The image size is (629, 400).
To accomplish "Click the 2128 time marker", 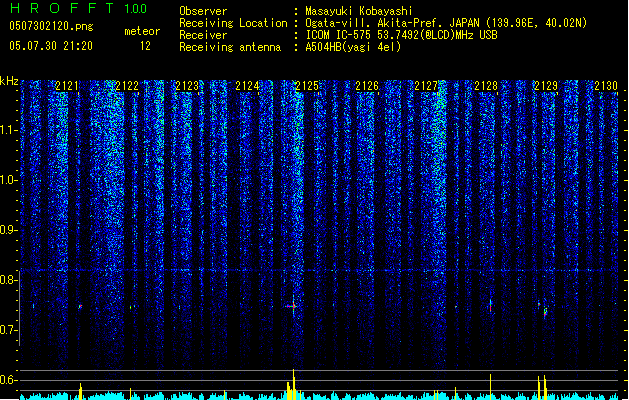I will click(486, 86).
